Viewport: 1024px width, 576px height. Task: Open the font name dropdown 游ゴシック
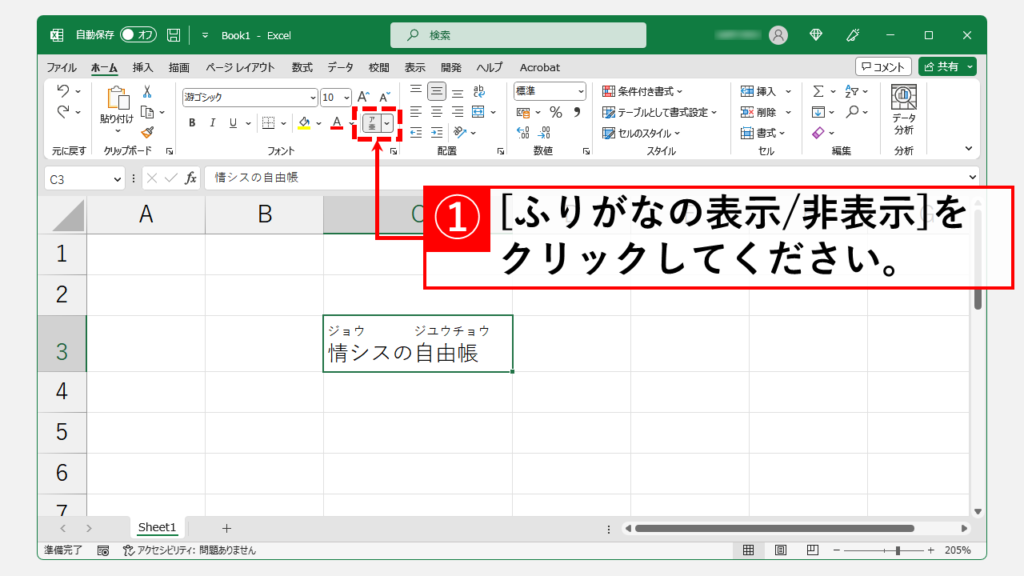[249, 97]
